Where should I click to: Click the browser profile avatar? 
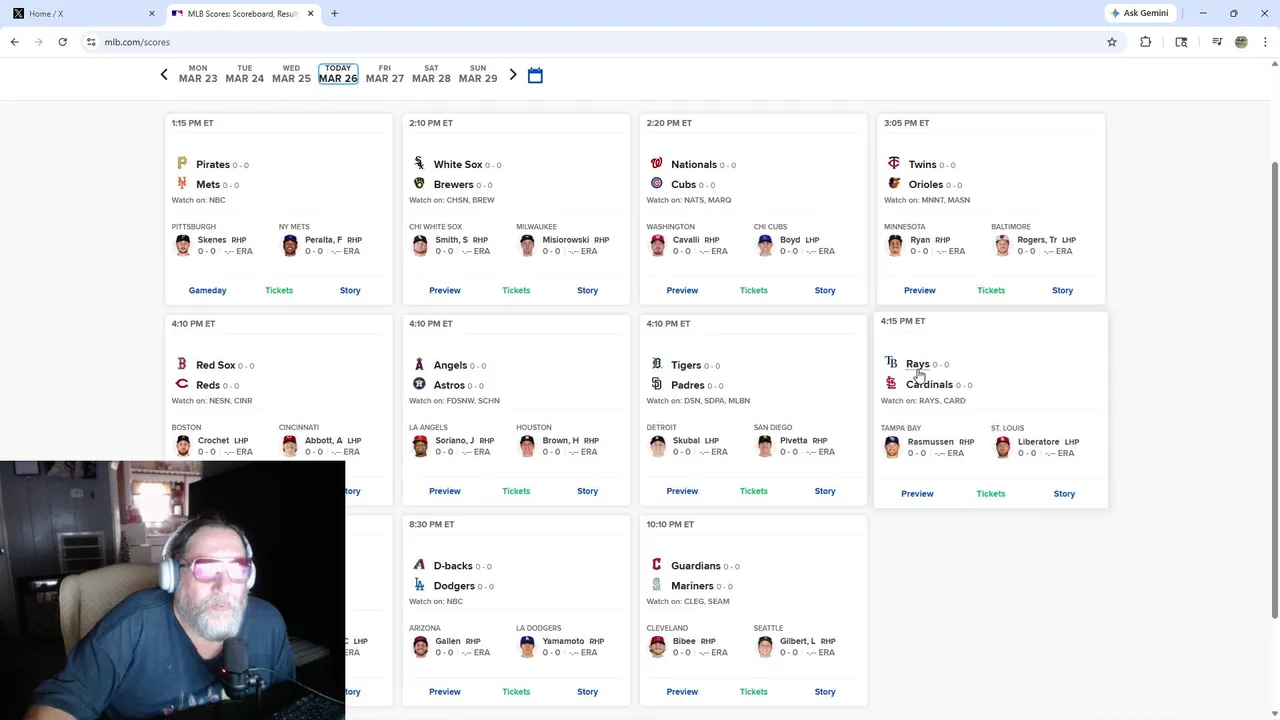tap(1241, 42)
